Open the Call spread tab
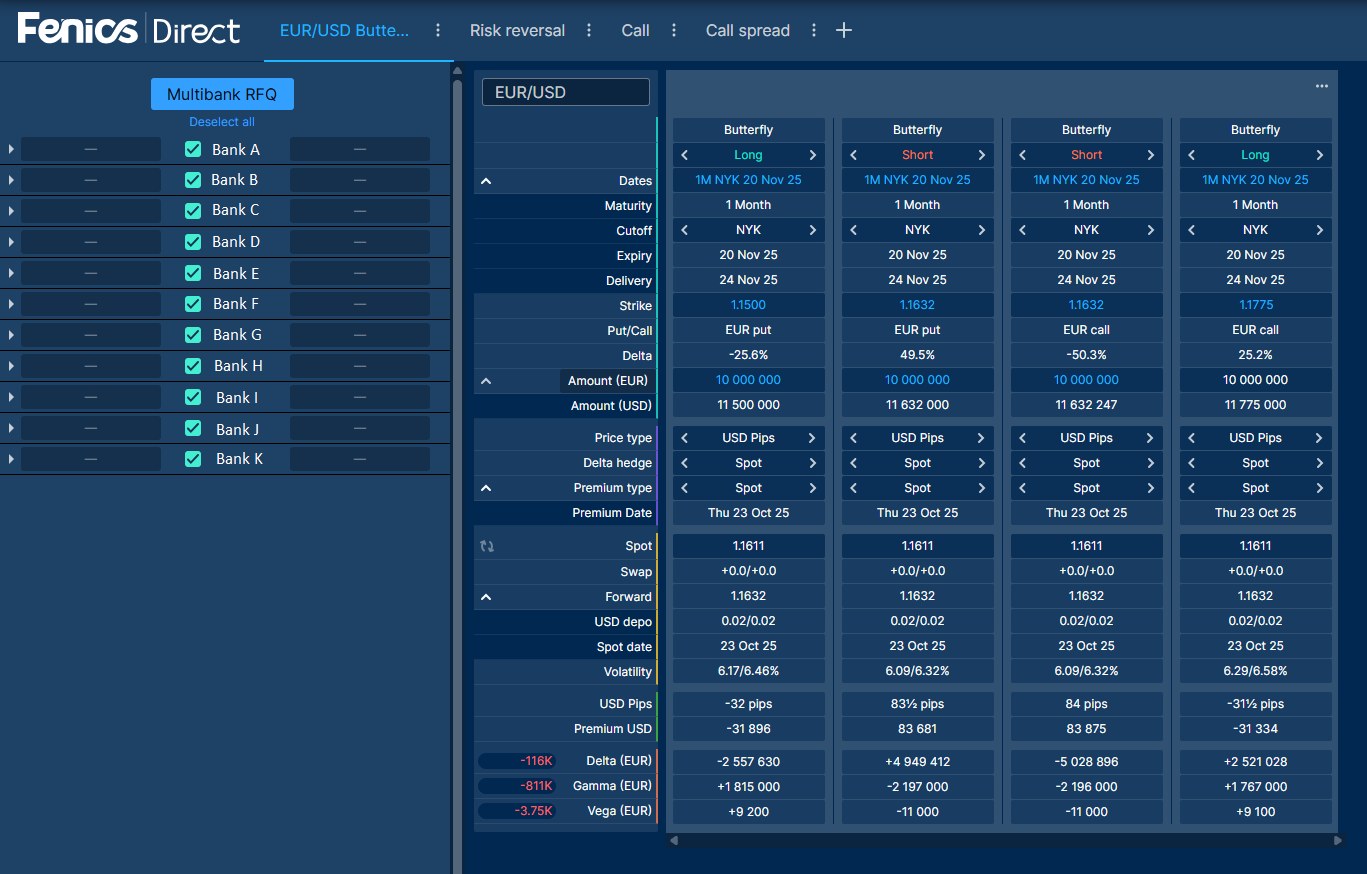 coord(747,30)
